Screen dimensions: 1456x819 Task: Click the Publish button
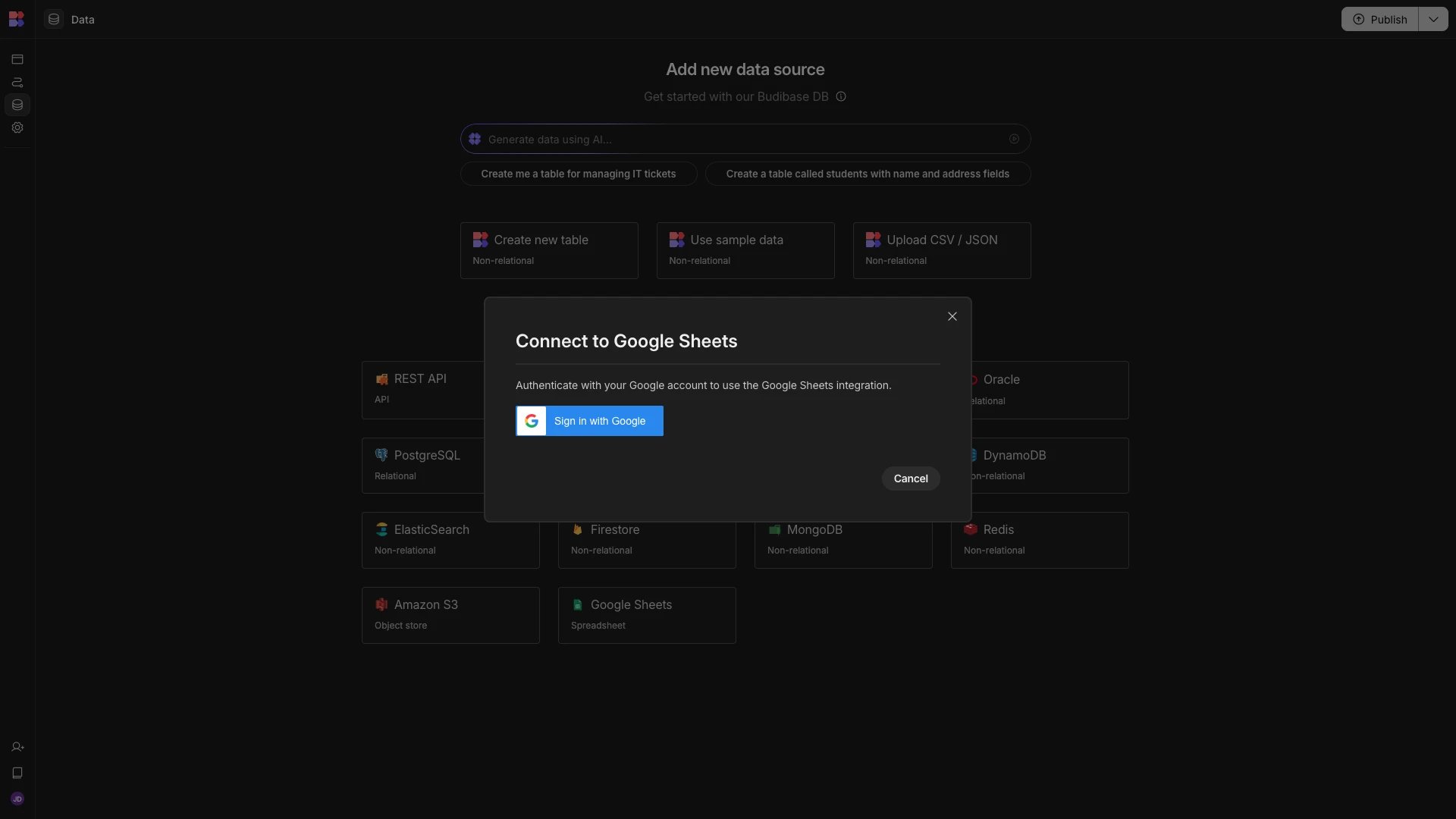1380,19
